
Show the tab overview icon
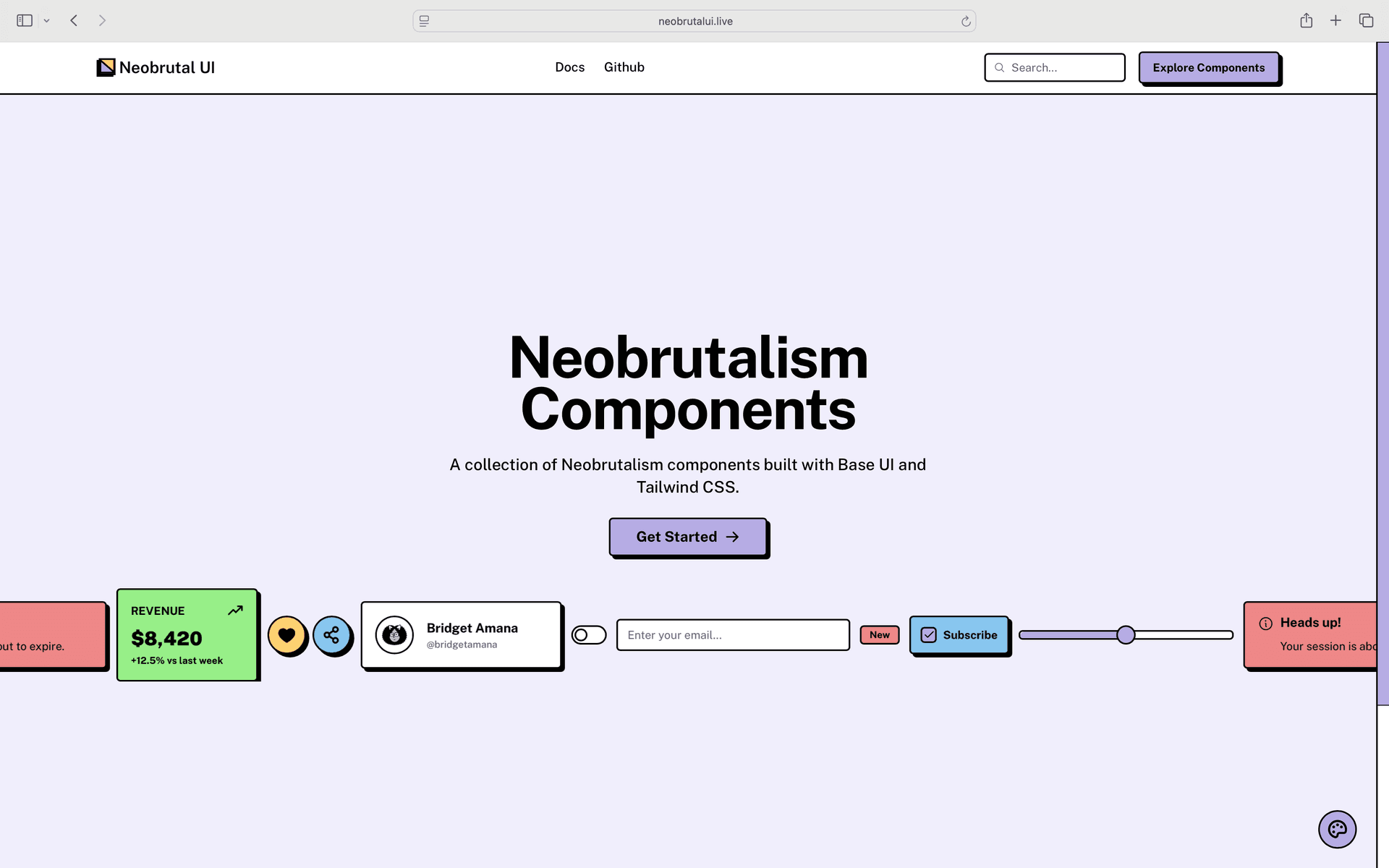tap(1366, 20)
